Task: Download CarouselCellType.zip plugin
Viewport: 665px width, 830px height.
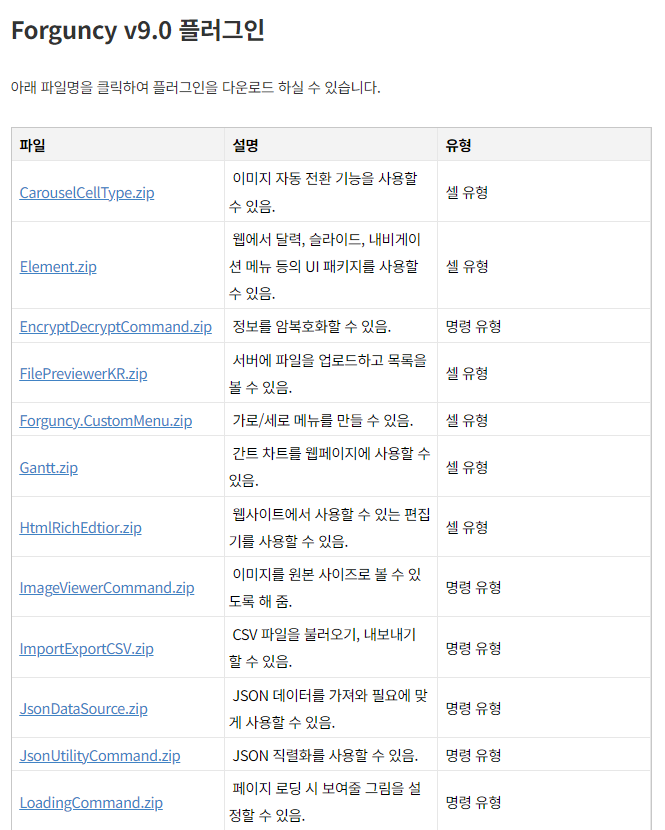Action: 87,193
